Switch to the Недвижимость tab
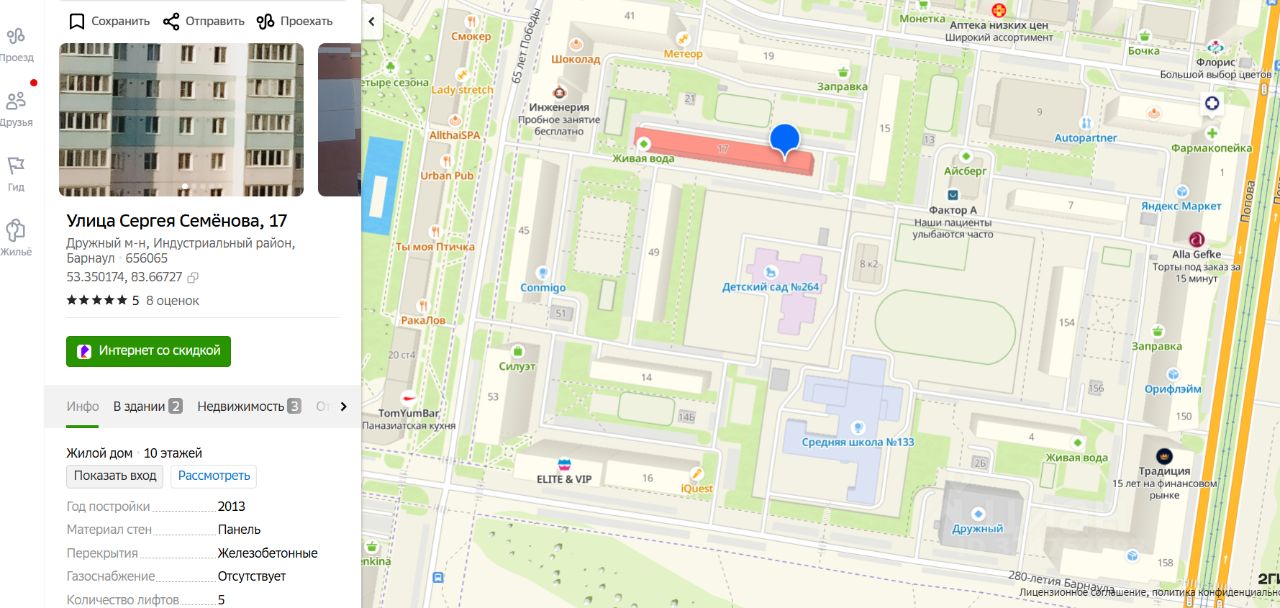This screenshot has width=1280, height=608. (249, 406)
